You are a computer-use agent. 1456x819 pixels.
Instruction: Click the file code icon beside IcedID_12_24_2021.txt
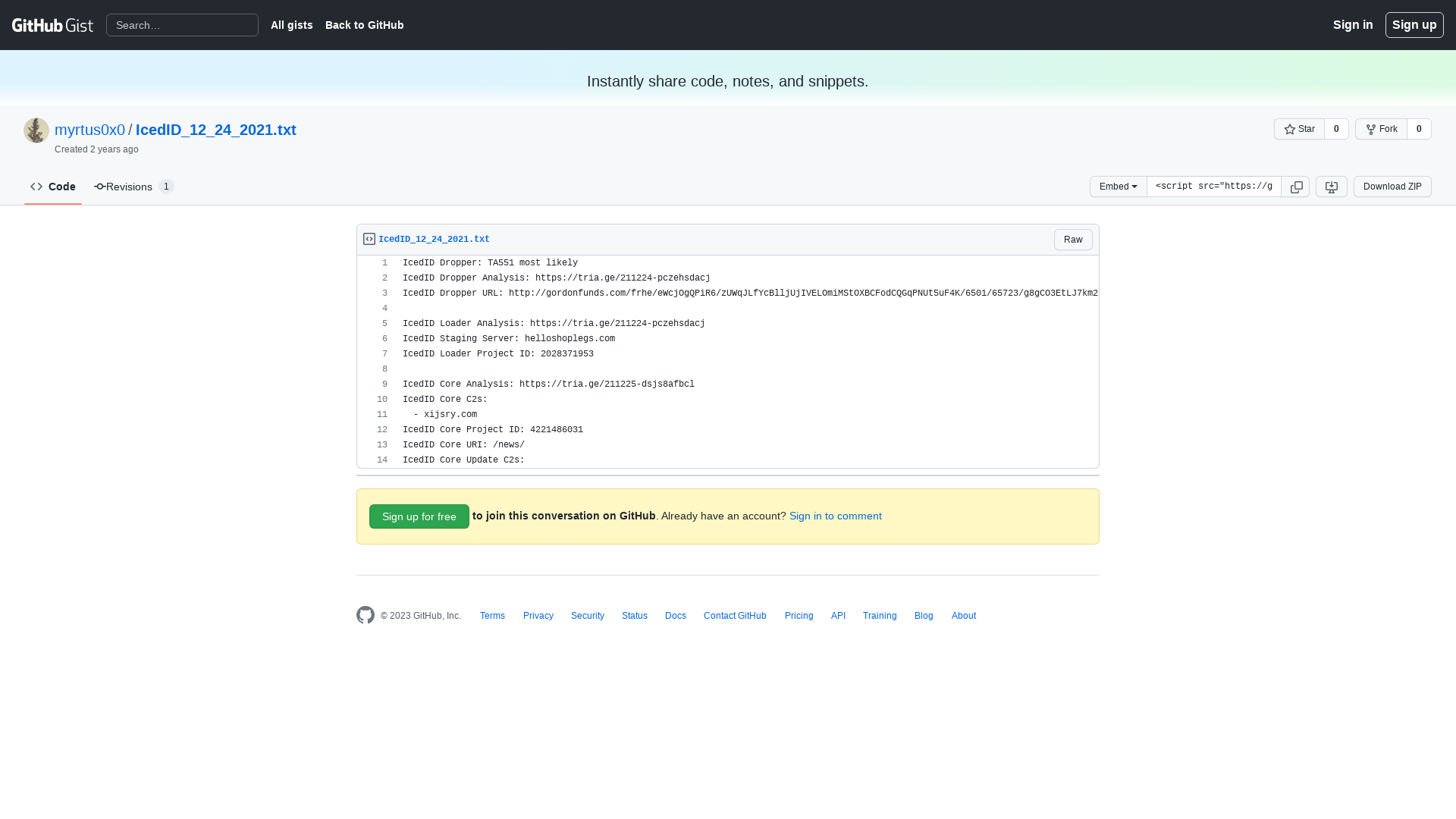tap(369, 239)
